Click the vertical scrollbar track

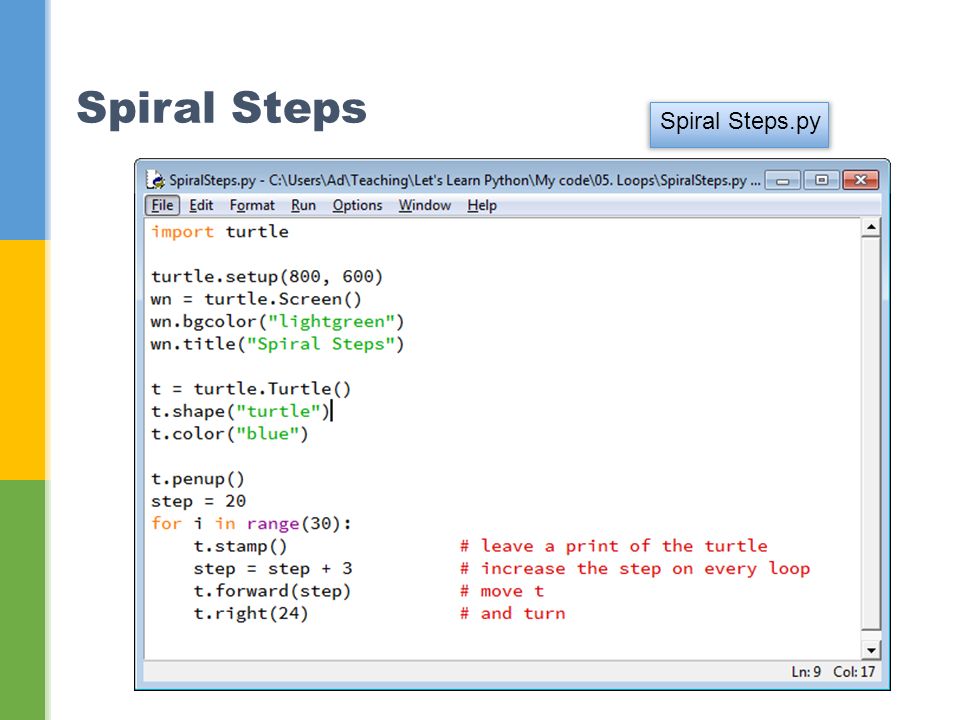pos(871,433)
